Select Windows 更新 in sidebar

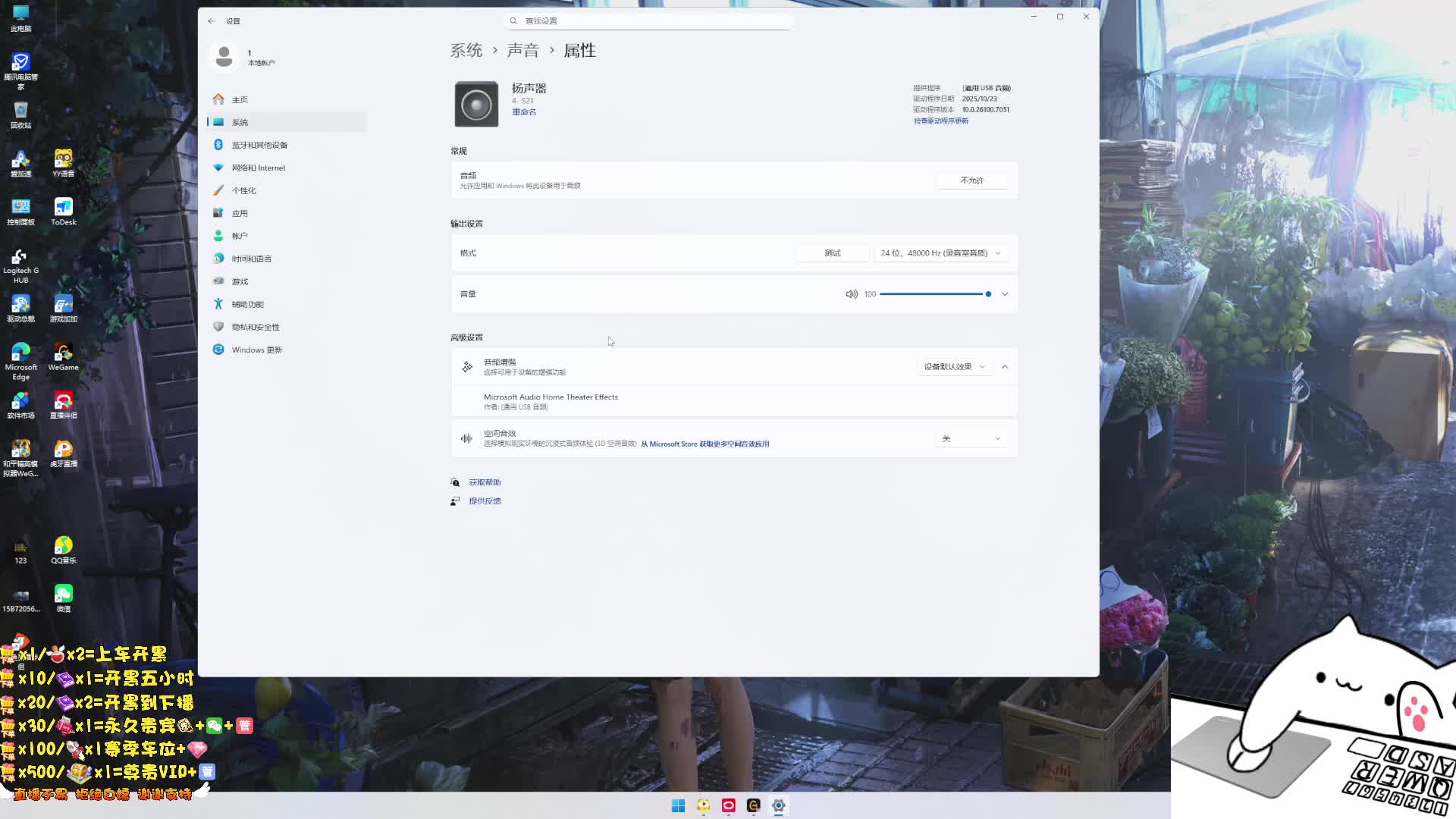256,350
